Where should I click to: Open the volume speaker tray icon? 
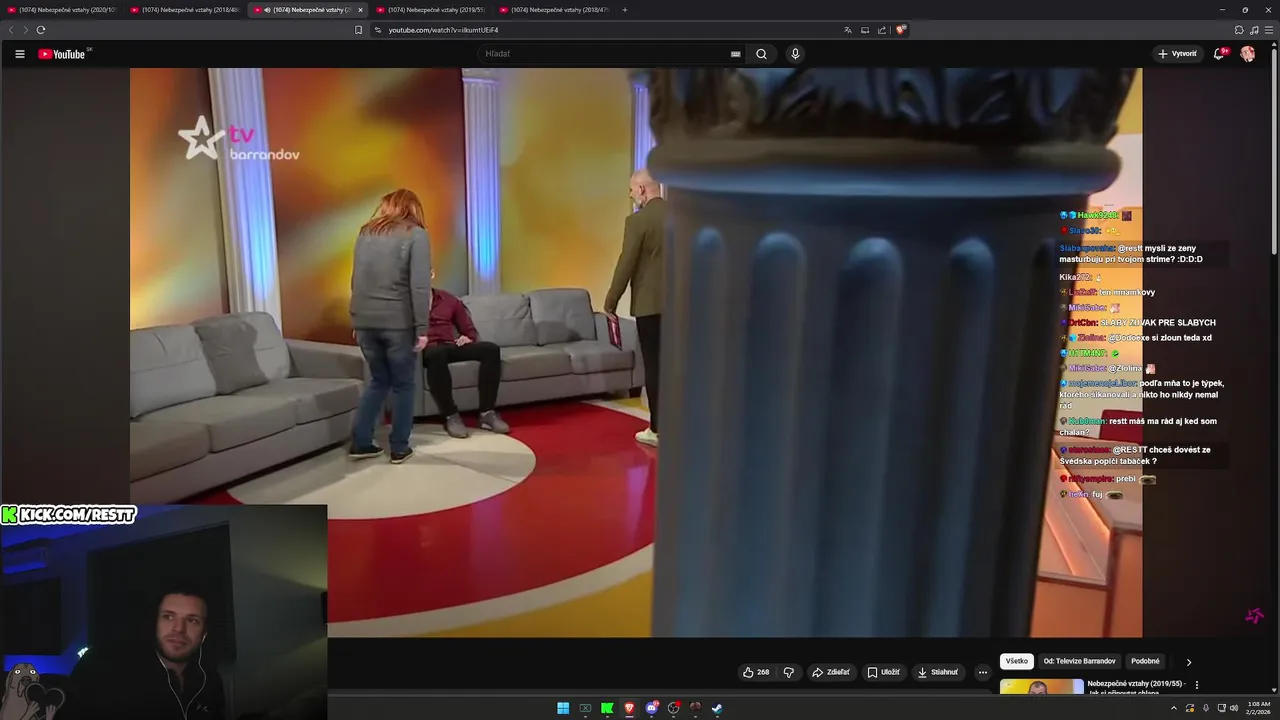coord(1234,708)
